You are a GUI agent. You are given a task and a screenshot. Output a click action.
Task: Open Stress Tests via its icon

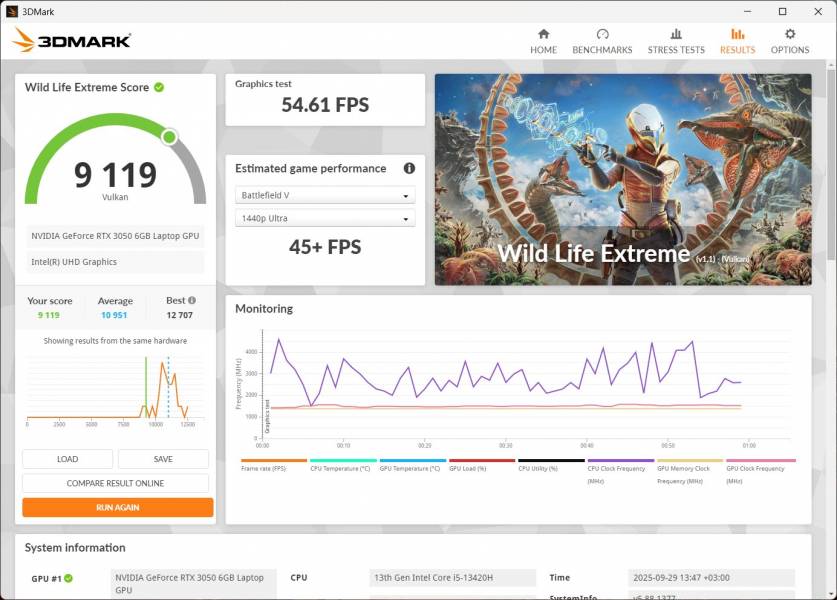pyautogui.click(x=676, y=33)
